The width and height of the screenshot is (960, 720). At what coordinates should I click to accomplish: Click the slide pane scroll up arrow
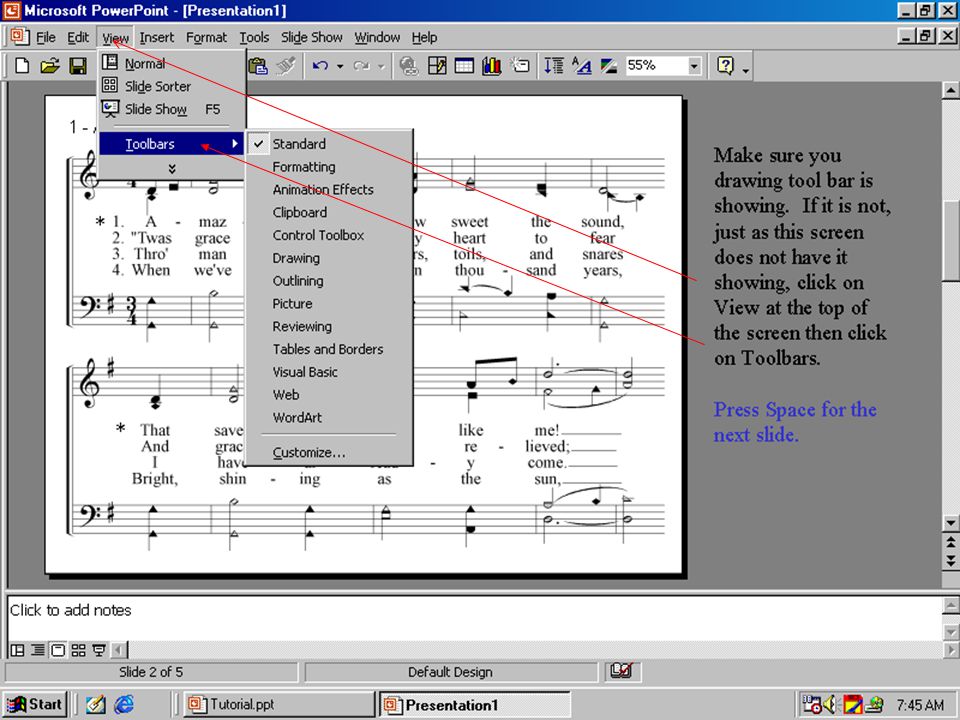point(950,91)
